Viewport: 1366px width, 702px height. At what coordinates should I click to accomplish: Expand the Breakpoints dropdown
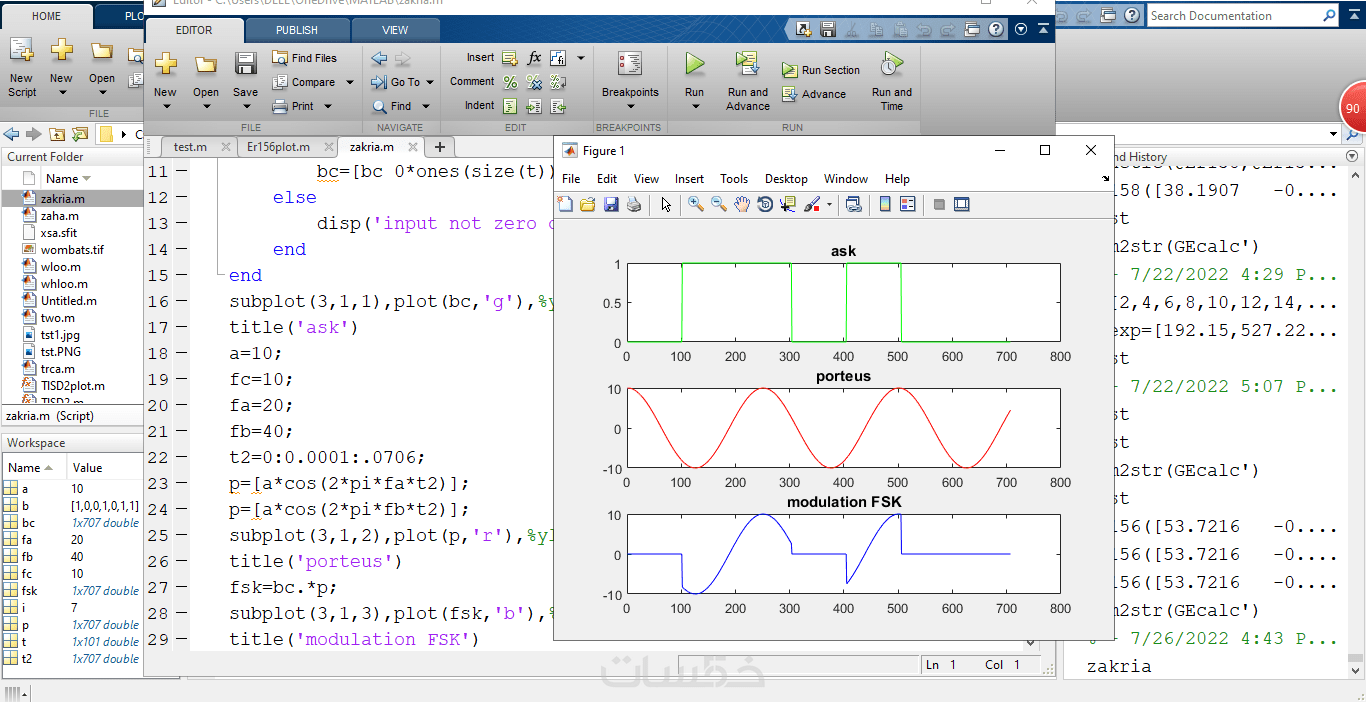coord(630,106)
